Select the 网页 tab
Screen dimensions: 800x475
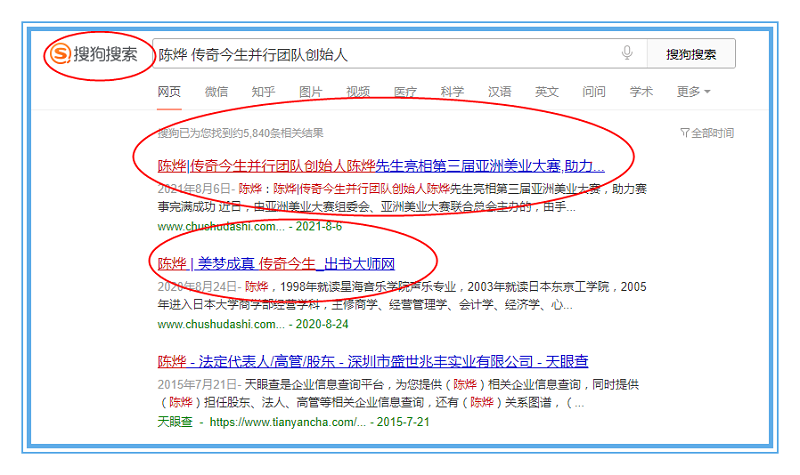(x=169, y=92)
